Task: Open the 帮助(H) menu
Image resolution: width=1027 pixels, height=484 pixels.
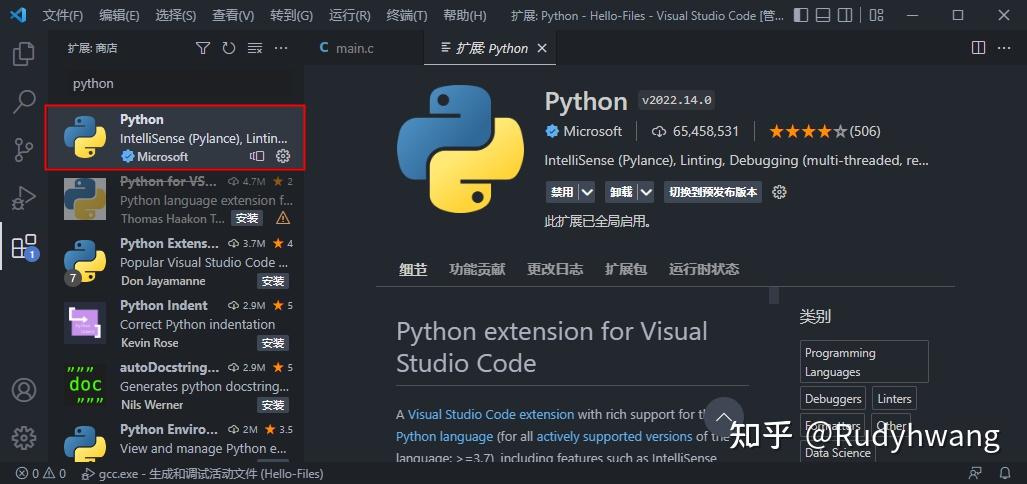Action: 465,15
